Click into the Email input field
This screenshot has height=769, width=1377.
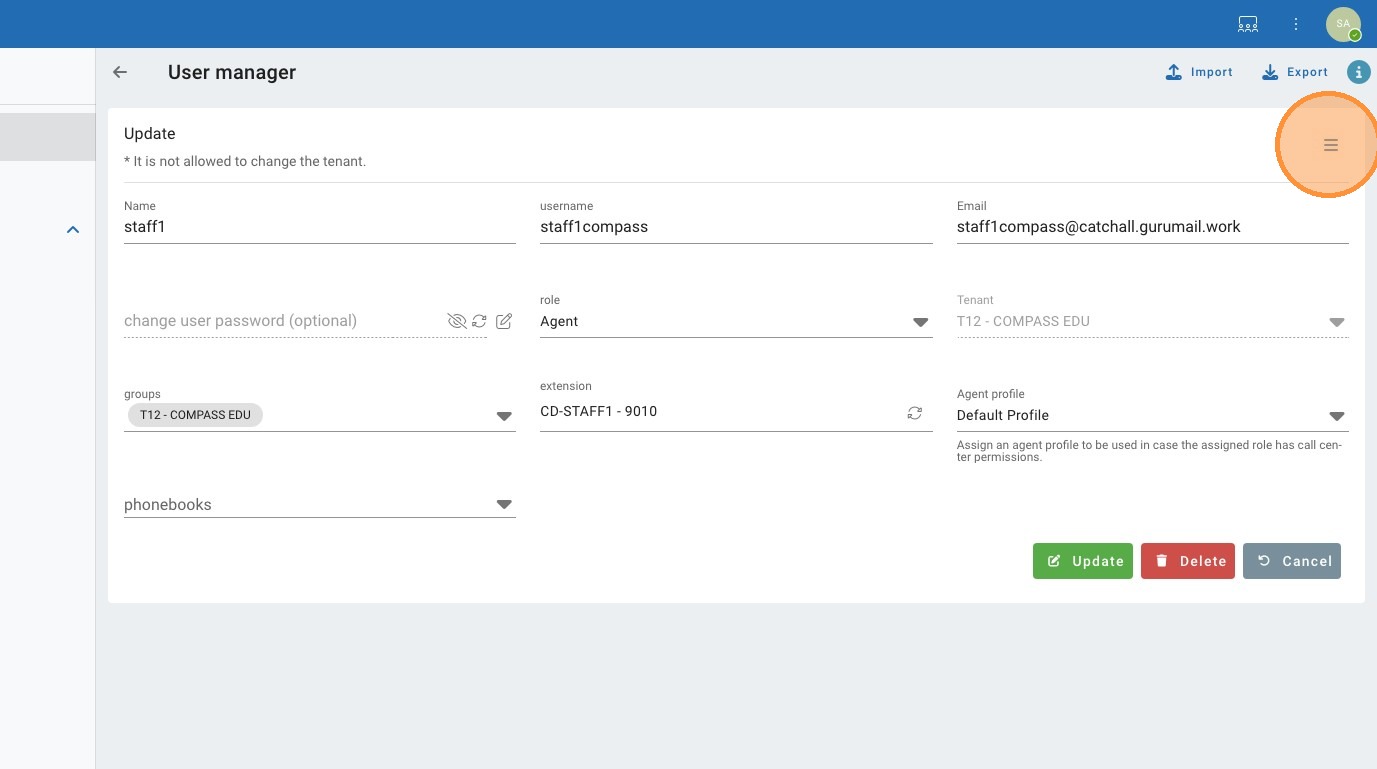point(1152,227)
